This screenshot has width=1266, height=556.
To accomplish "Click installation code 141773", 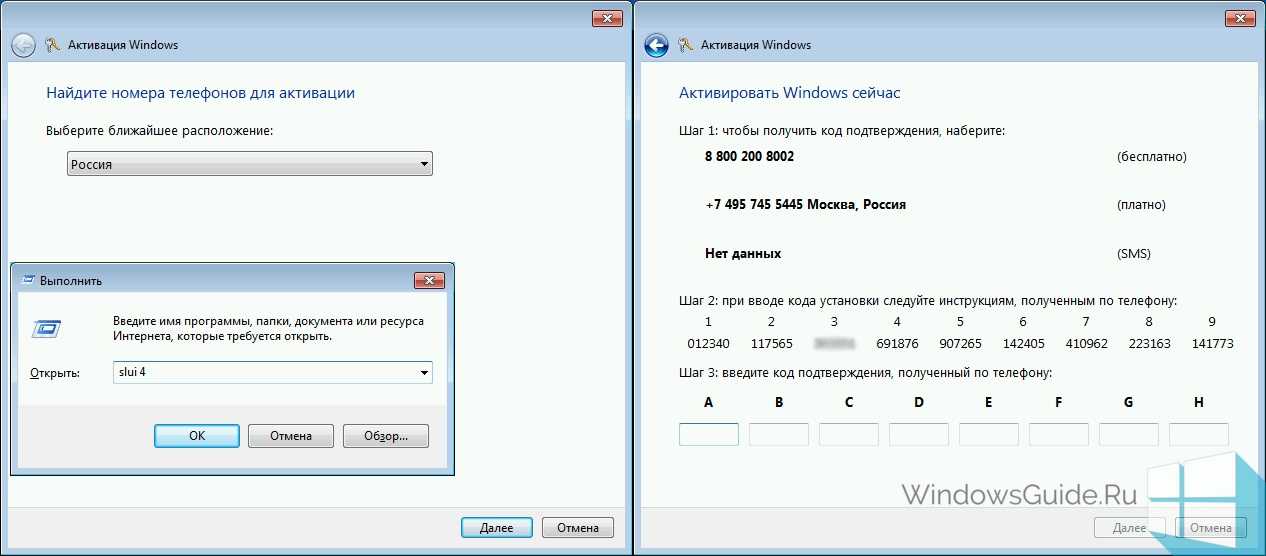I will pyautogui.click(x=1212, y=344).
